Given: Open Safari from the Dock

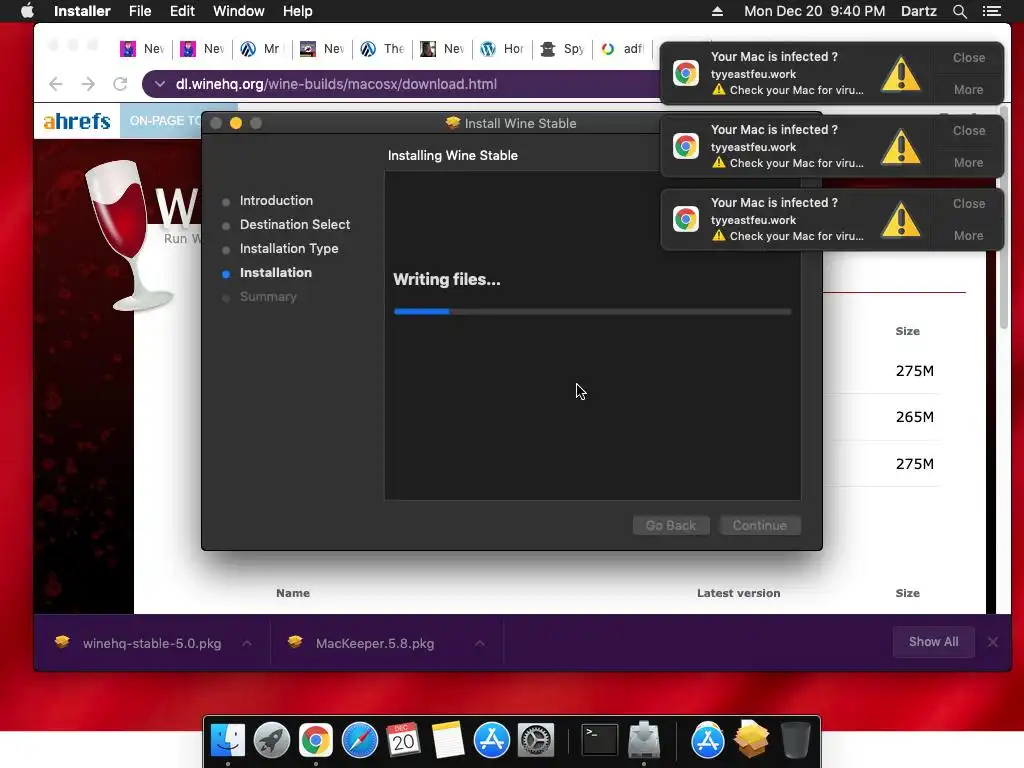Looking at the screenshot, I should [x=360, y=740].
